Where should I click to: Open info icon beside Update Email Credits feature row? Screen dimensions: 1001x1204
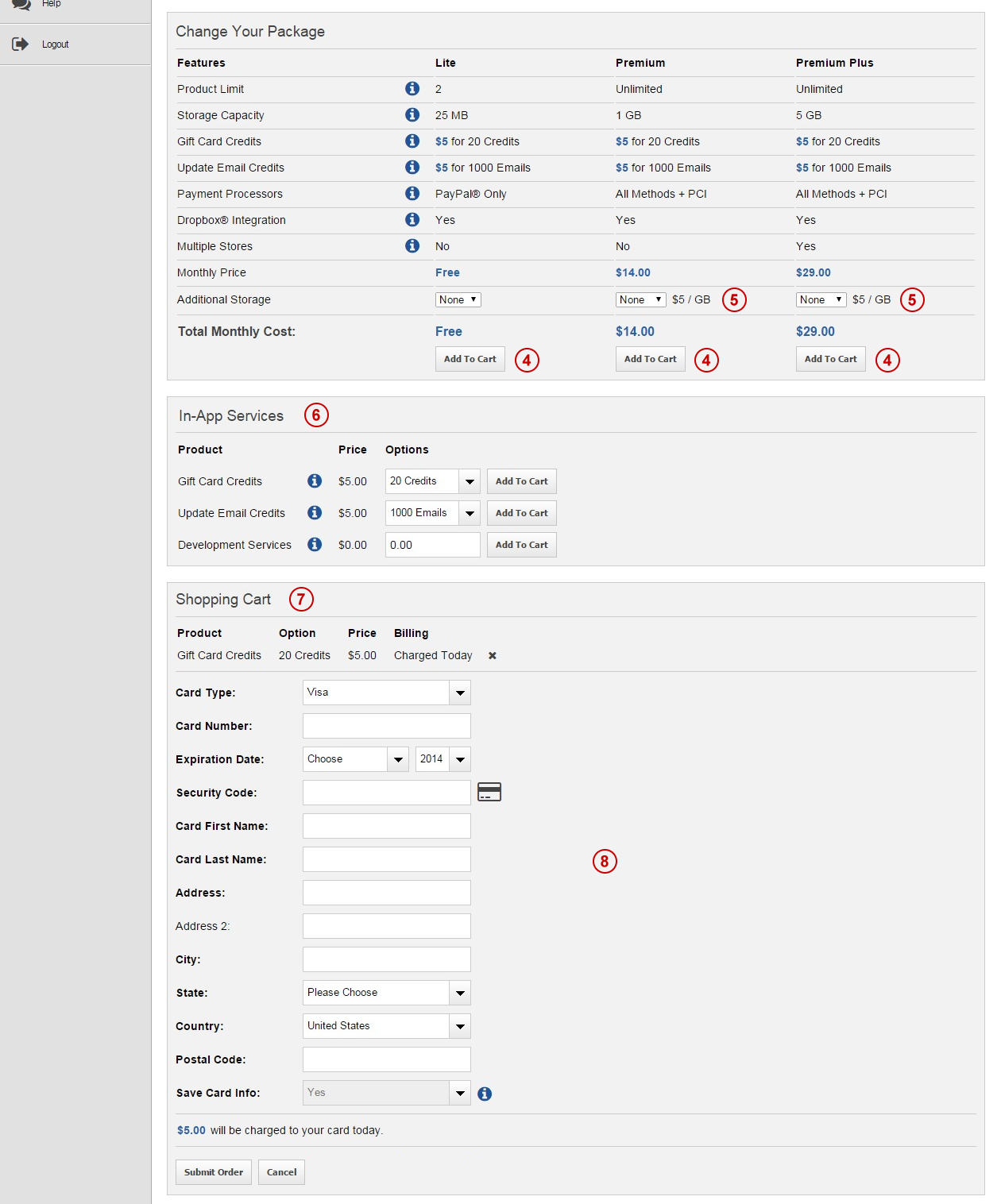pyautogui.click(x=412, y=167)
